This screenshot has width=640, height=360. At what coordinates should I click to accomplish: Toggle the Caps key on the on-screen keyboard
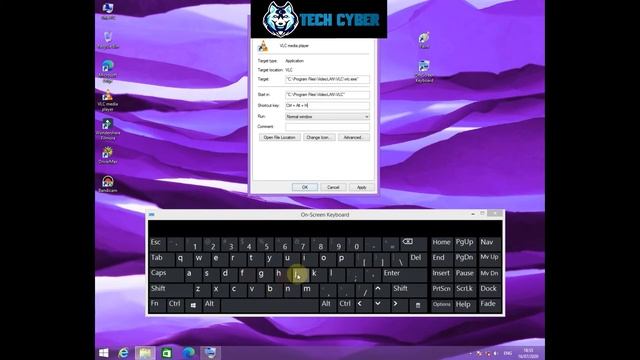[165, 274]
